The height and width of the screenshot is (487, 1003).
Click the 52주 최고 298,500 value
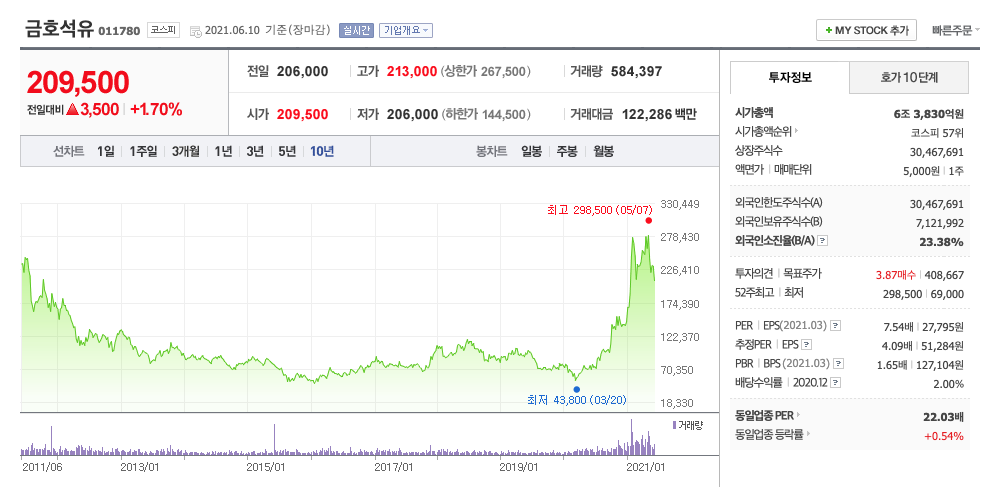point(903,294)
